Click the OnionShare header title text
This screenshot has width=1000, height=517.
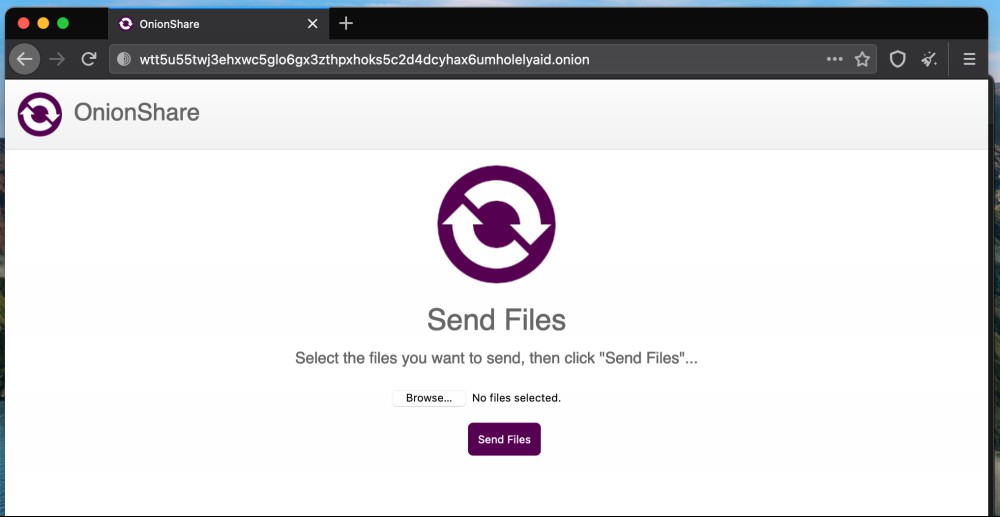[137, 113]
